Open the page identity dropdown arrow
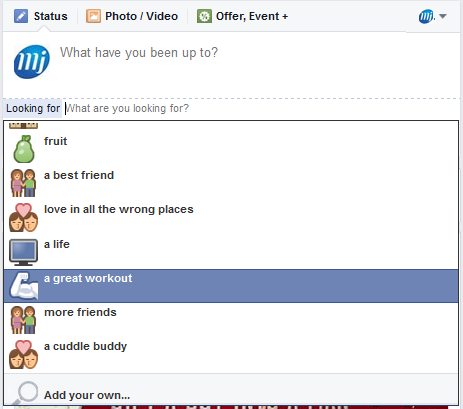This screenshot has height=409, width=463. pos(443,16)
